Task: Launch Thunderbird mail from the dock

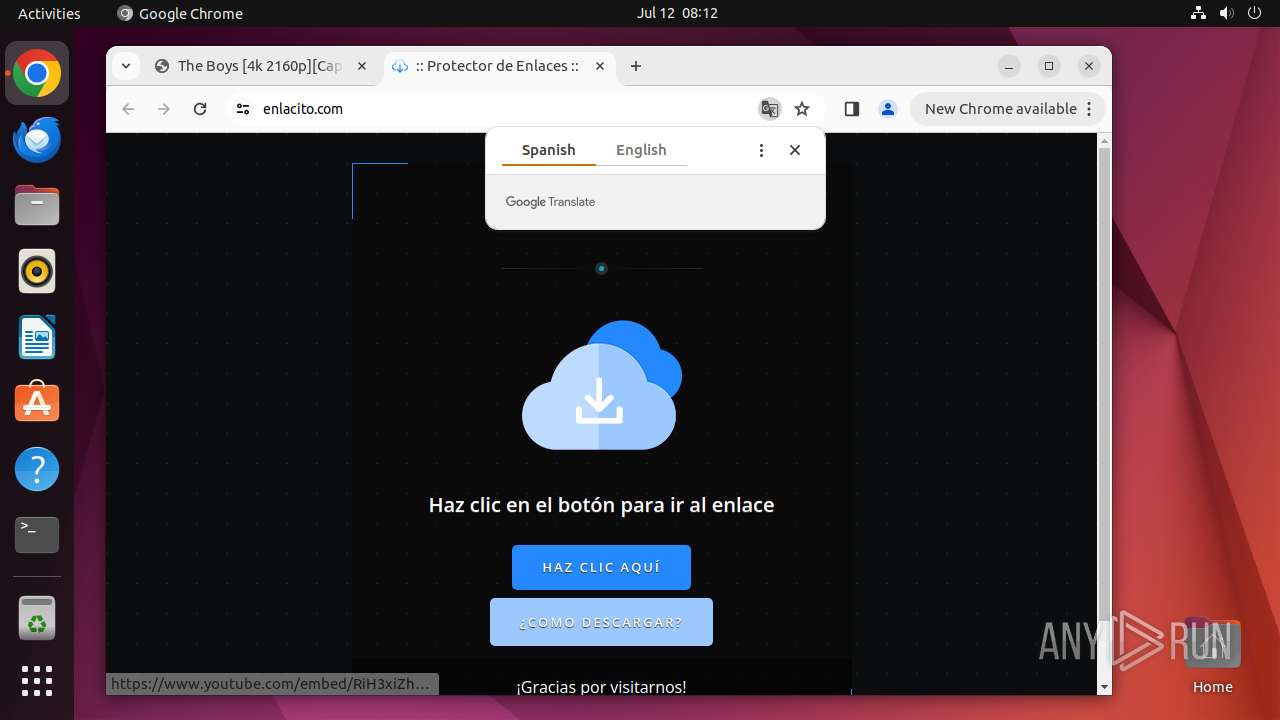Action: pyautogui.click(x=37, y=140)
